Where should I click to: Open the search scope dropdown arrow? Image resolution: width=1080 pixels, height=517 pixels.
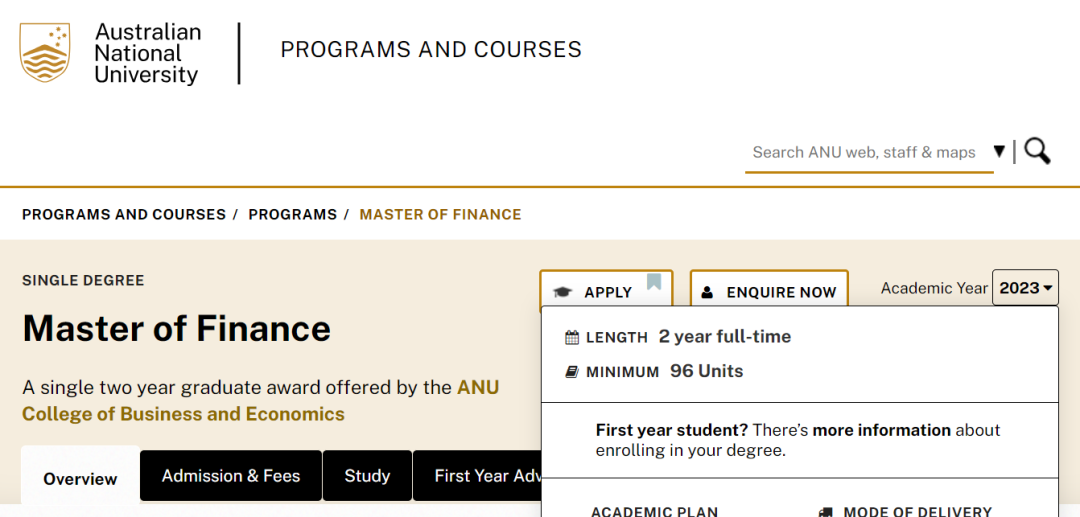[x=999, y=152]
